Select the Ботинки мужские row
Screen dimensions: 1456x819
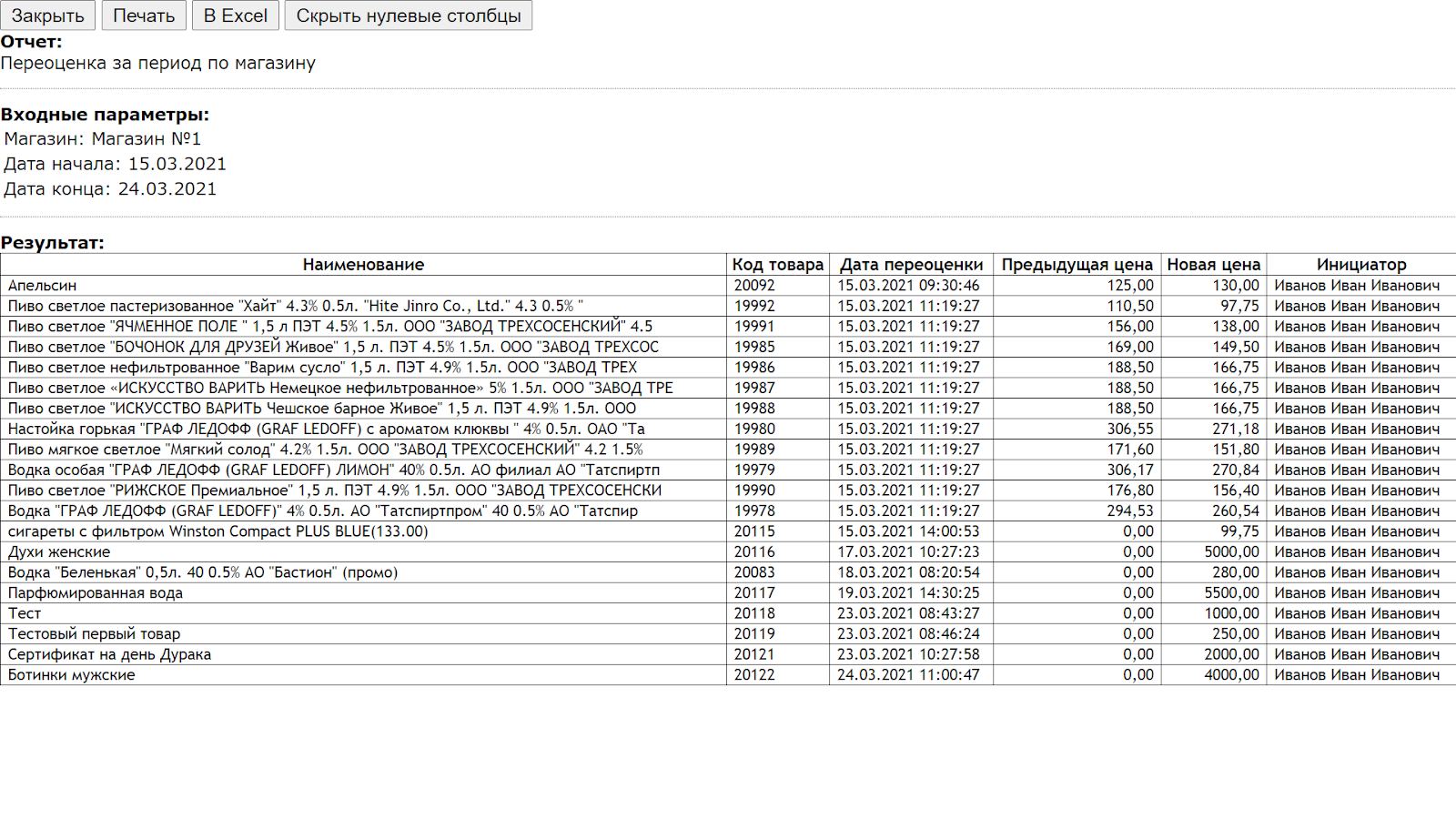(72, 675)
